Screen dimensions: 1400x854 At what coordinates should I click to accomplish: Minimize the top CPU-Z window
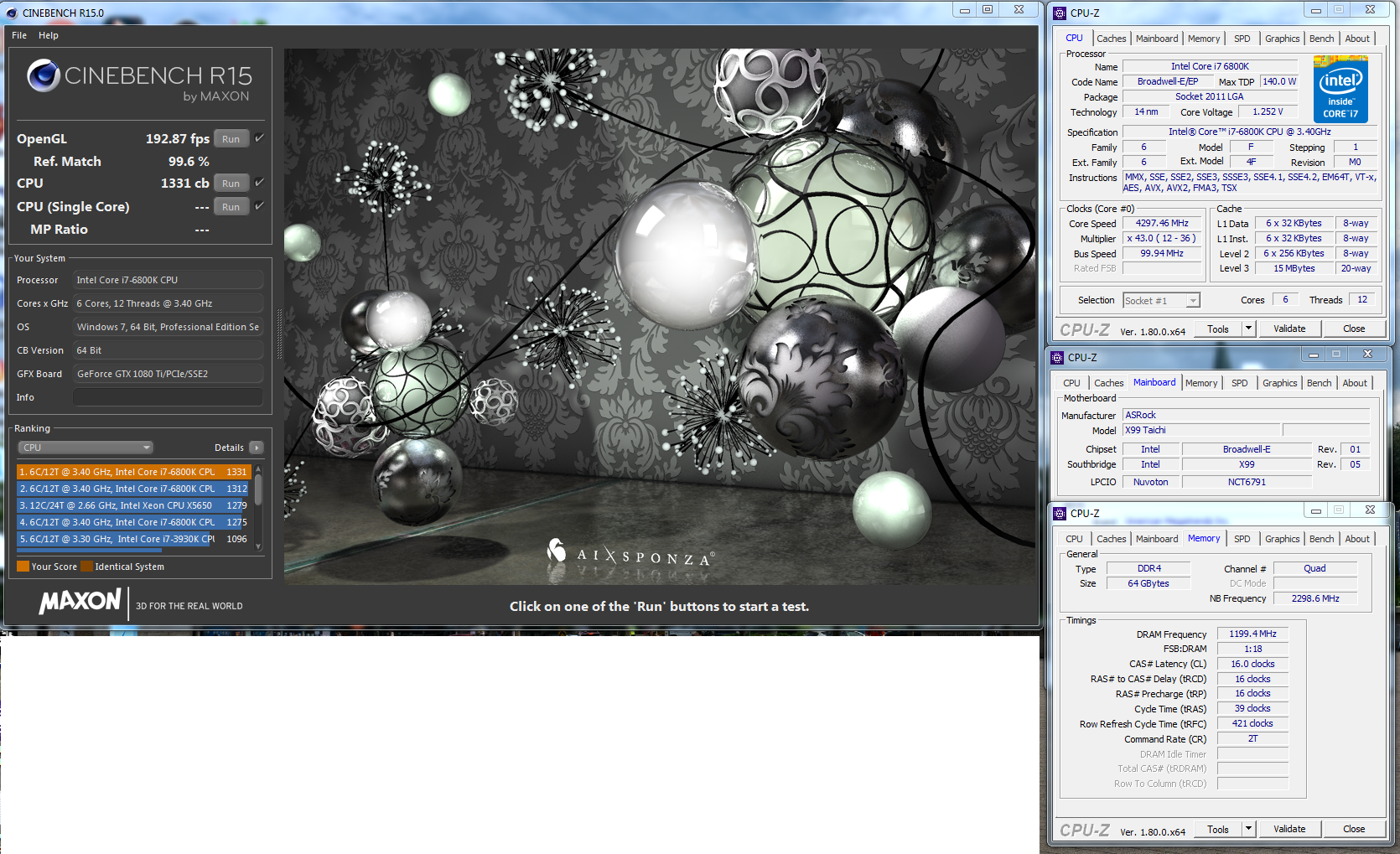tap(1315, 10)
